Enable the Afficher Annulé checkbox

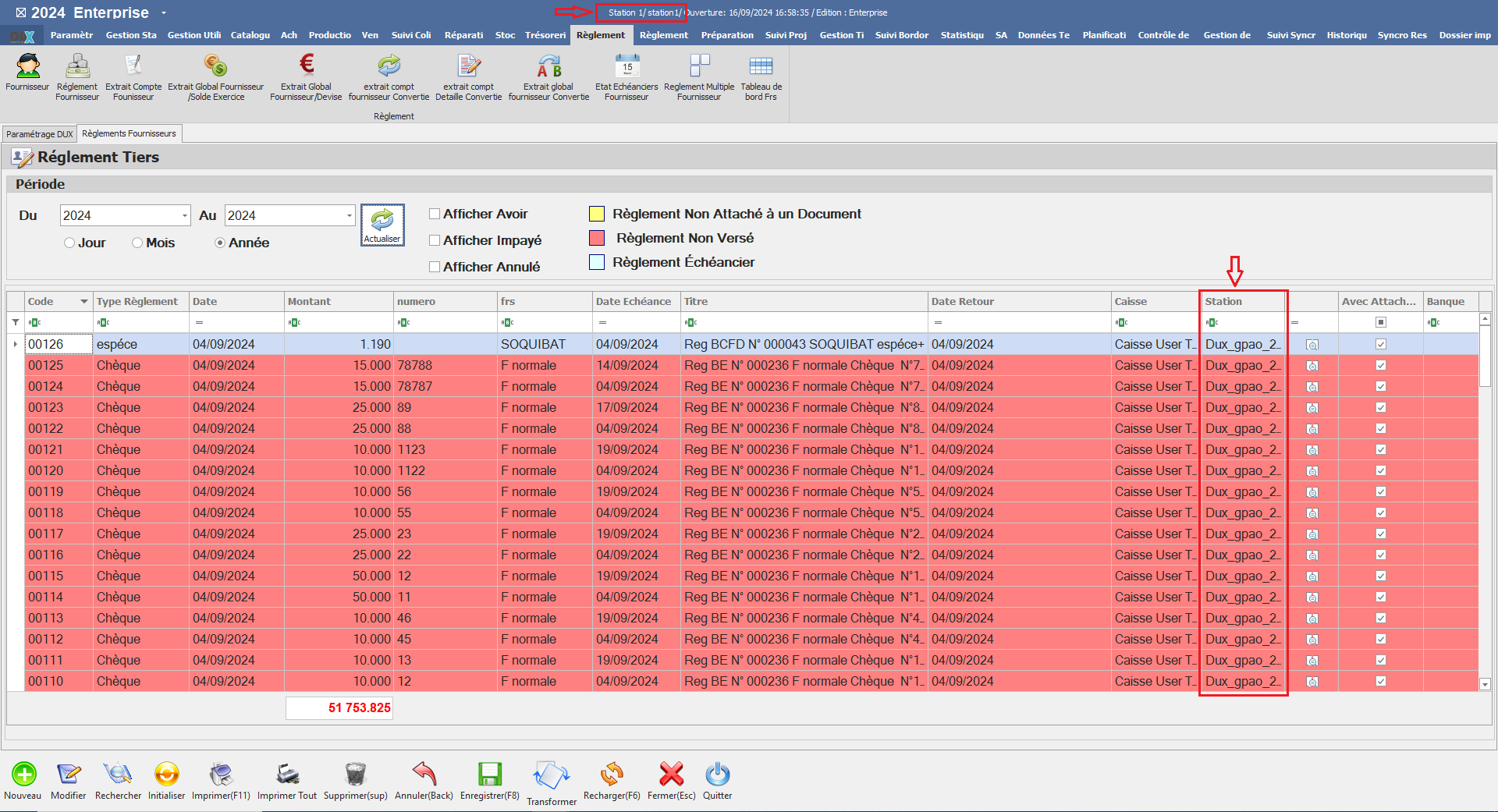click(435, 267)
